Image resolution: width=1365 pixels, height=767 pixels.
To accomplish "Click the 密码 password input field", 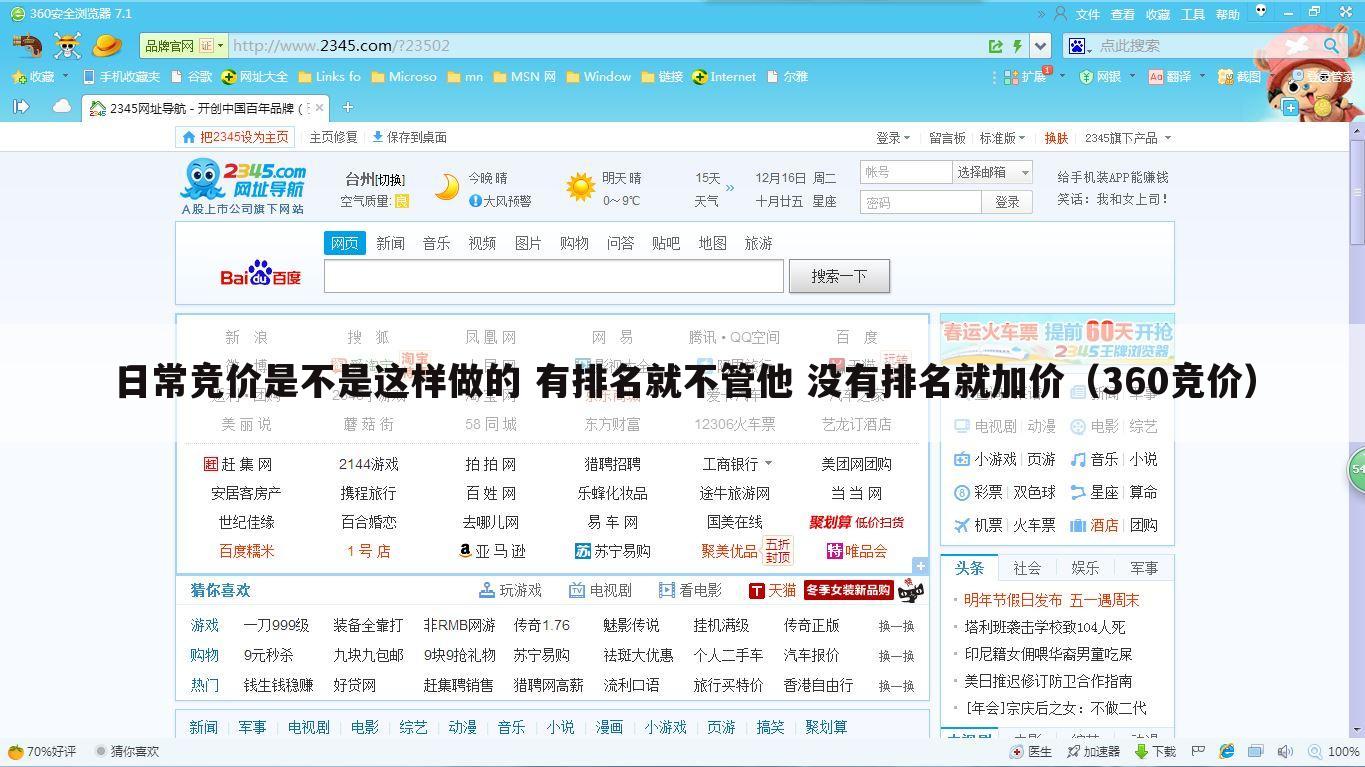I will pos(920,202).
